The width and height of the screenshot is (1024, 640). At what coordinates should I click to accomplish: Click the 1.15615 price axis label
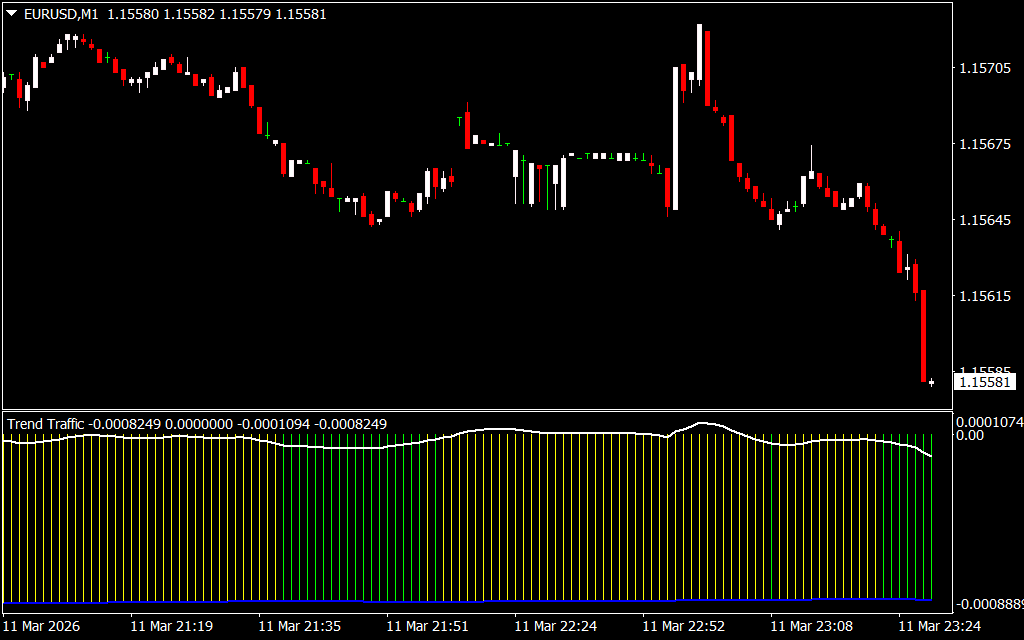984,296
